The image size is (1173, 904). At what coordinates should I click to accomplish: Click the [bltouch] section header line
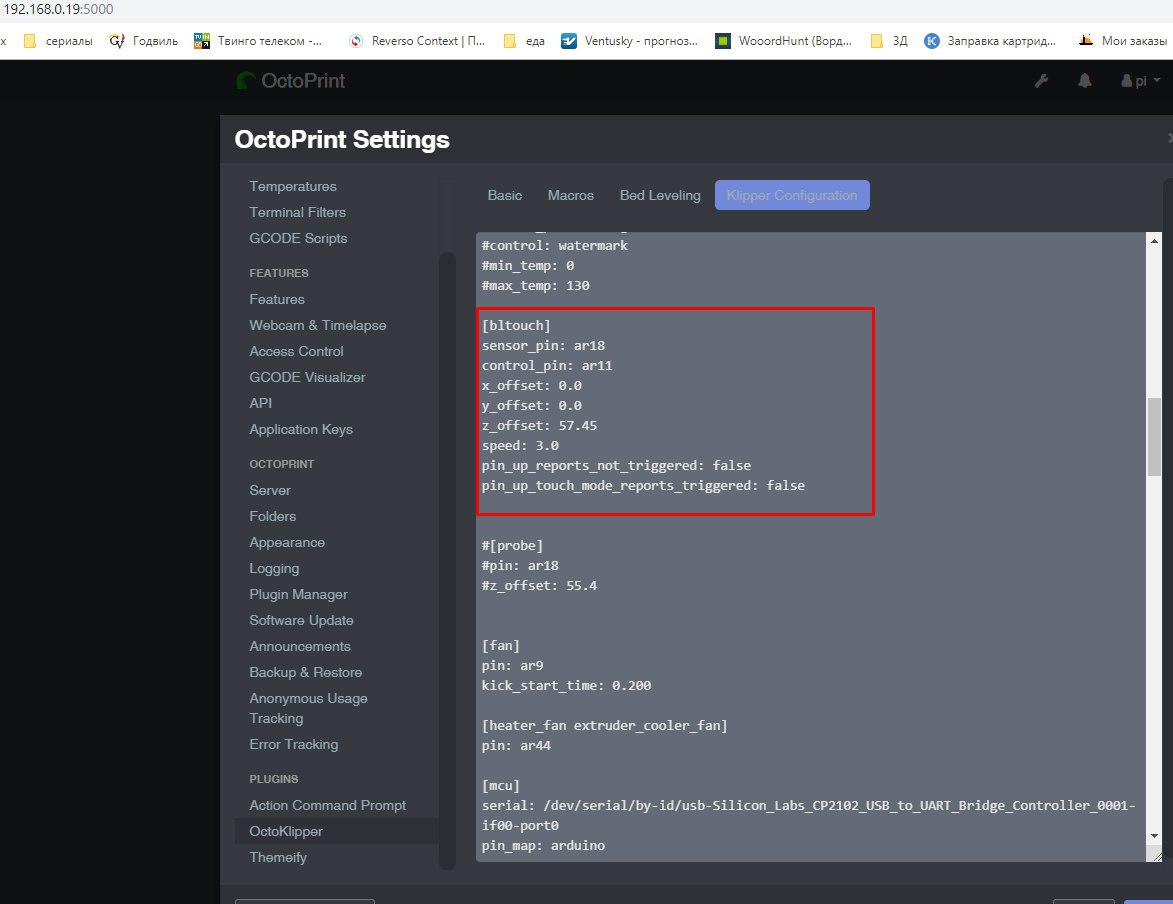(516, 326)
